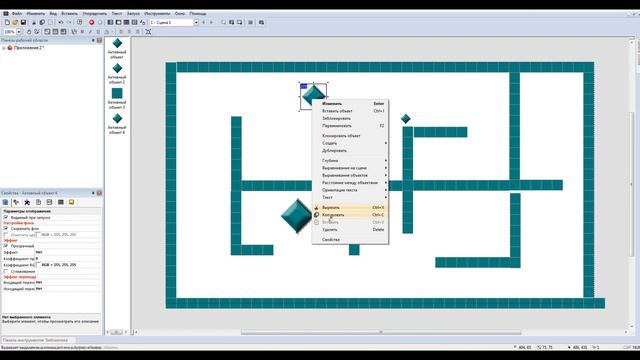Click the Cut scissors toolbar icon

tap(34, 22)
